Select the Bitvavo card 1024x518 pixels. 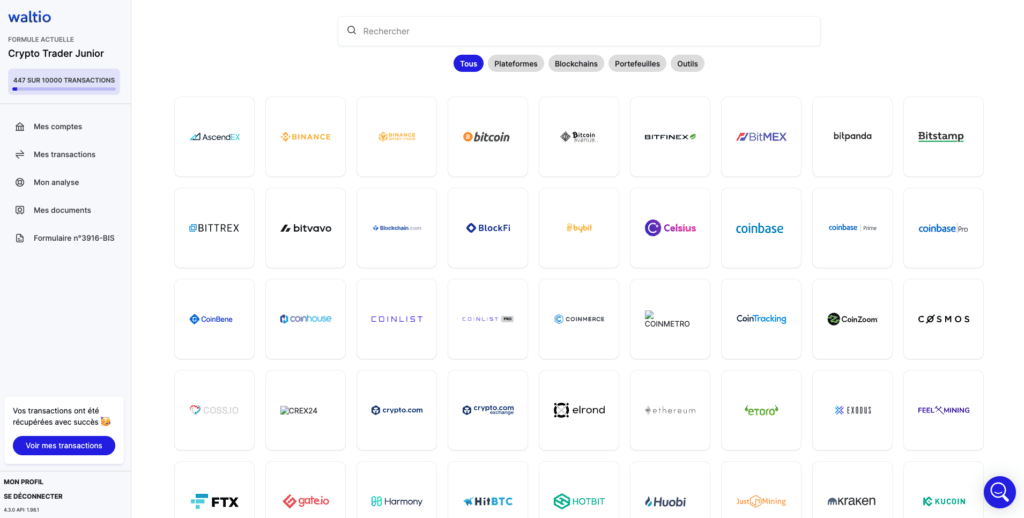[x=305, y=228]
